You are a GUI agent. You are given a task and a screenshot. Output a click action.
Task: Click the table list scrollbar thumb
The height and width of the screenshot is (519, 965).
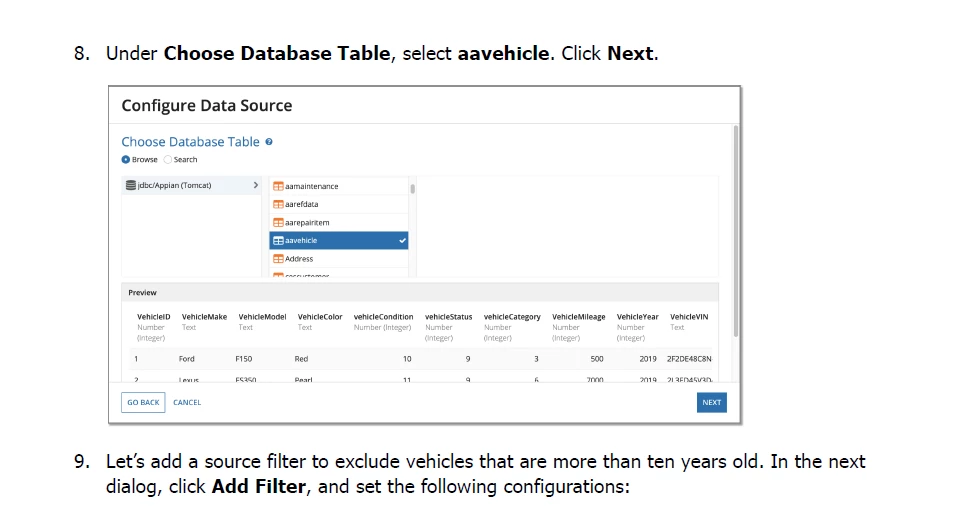[412, 188]
